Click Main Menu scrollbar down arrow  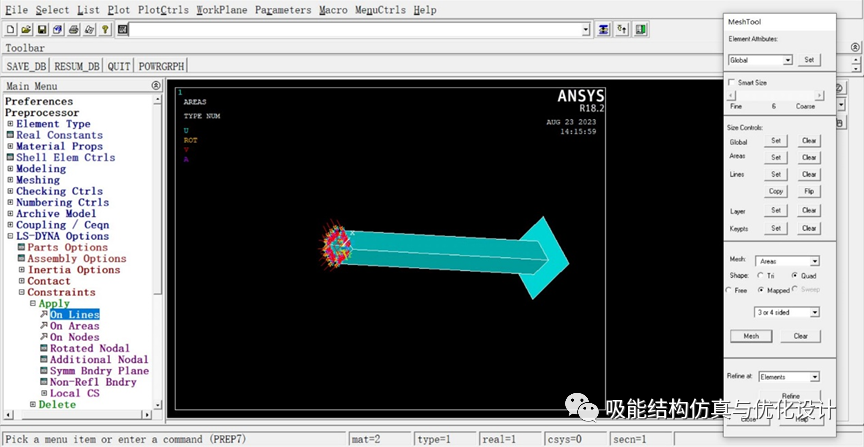point(158,405)
